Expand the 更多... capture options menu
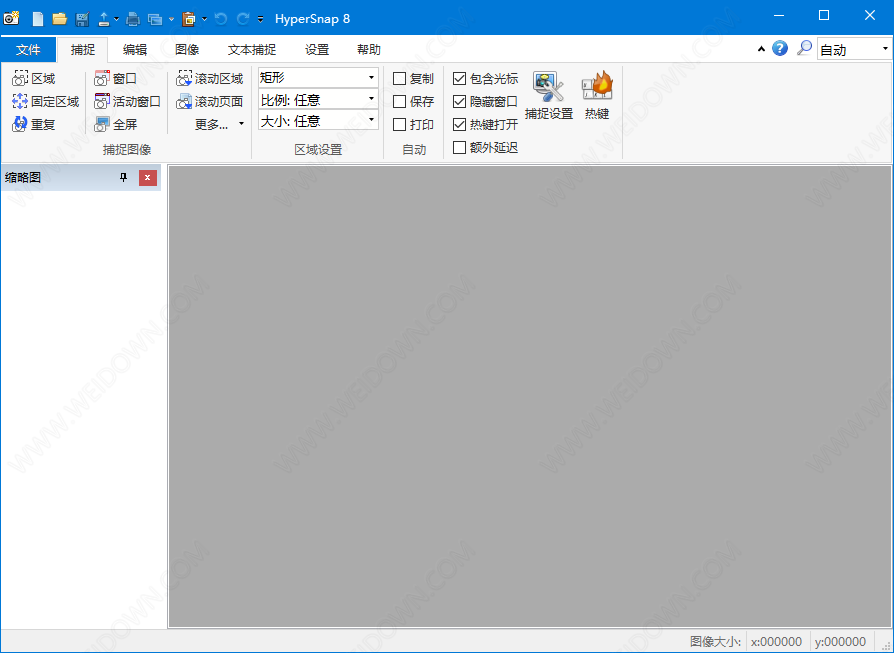The image size is (894, 653). click(219, 124)
